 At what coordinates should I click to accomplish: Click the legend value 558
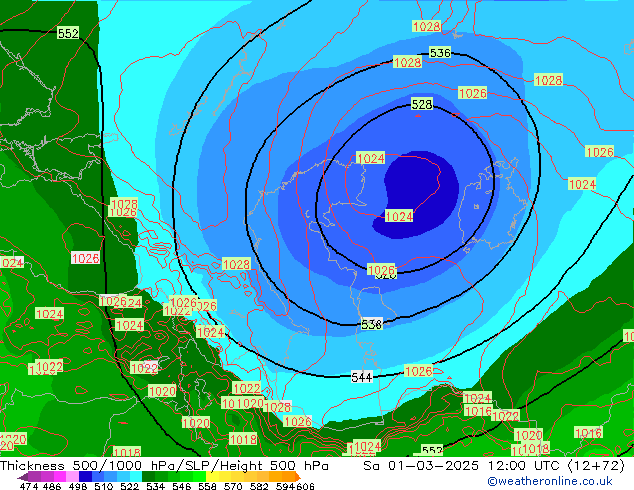pos(207,486)
